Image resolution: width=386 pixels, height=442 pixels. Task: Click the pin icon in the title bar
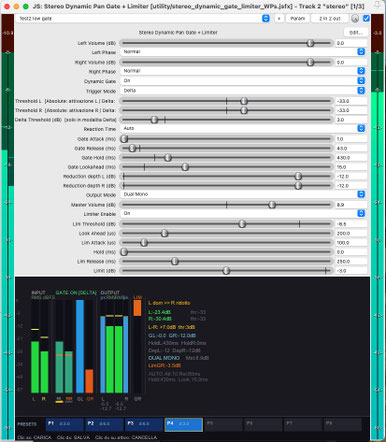click(x=377, y=6)
